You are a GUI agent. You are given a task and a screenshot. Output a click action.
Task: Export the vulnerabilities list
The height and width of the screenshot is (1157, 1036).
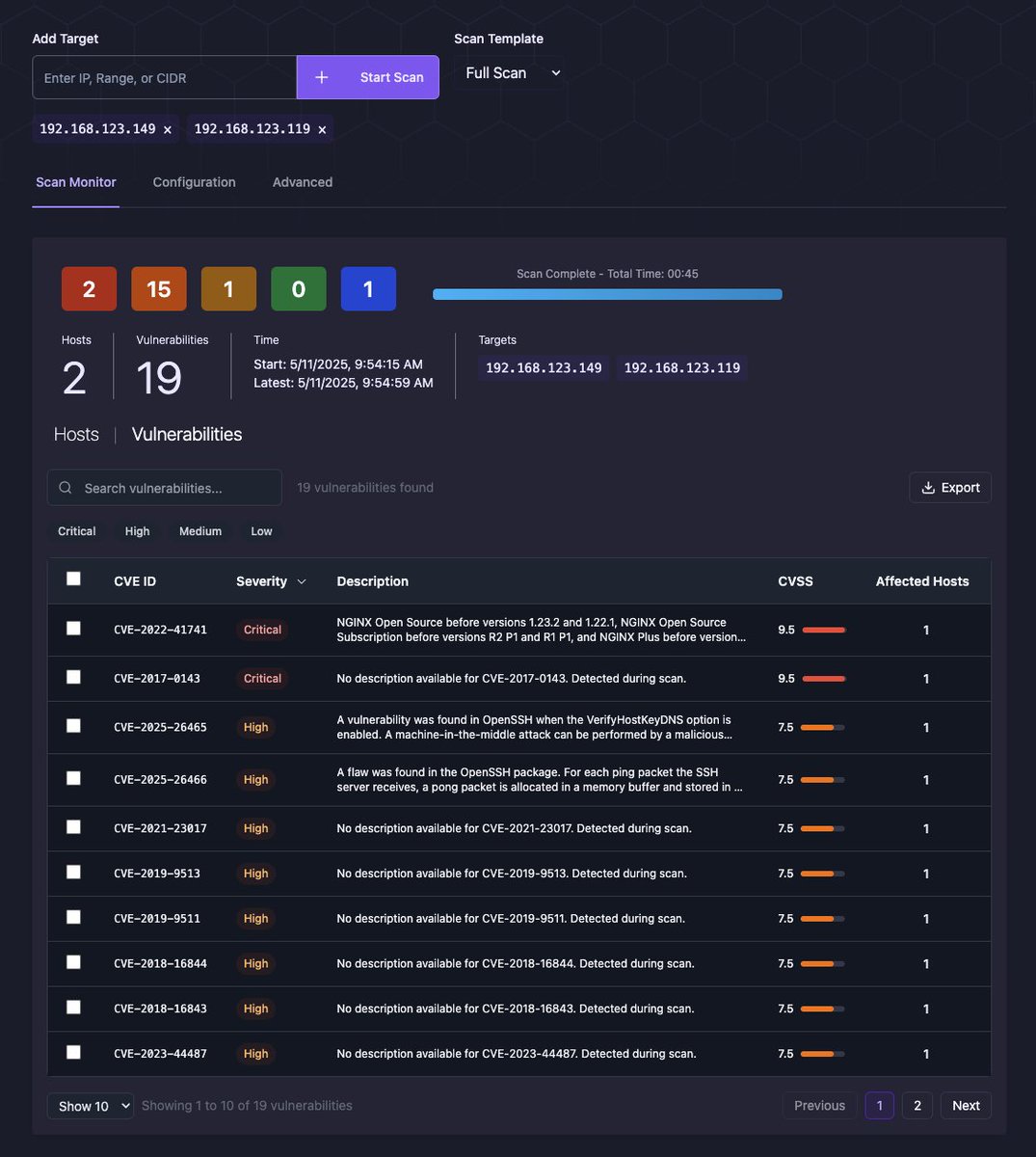tap(950, 488)
